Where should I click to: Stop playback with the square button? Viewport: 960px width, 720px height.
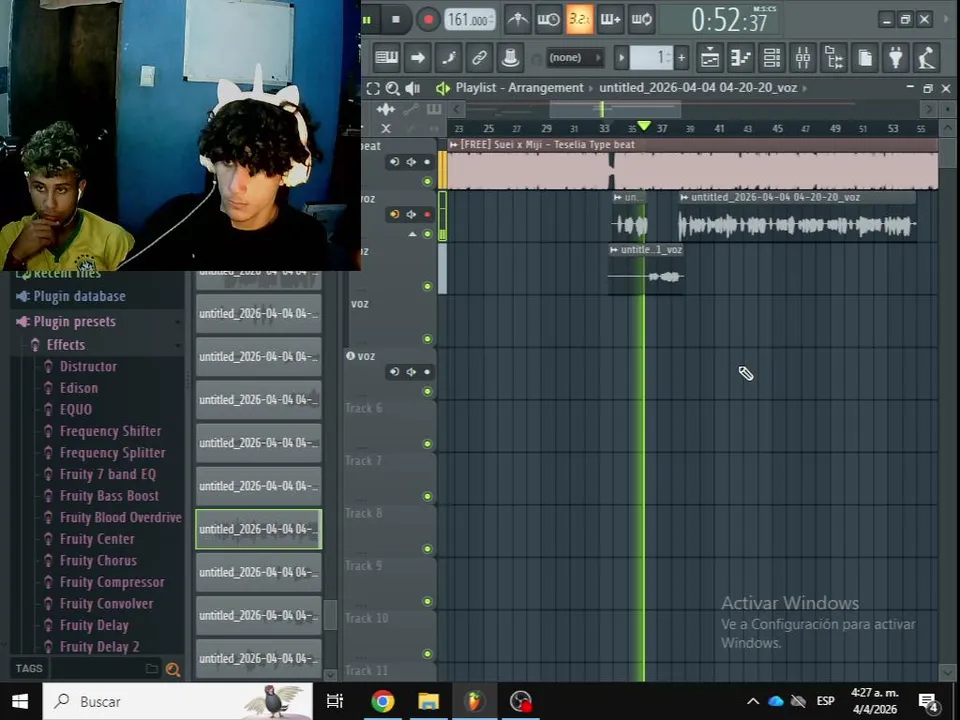pyautogui.click(x=396, y=20)
